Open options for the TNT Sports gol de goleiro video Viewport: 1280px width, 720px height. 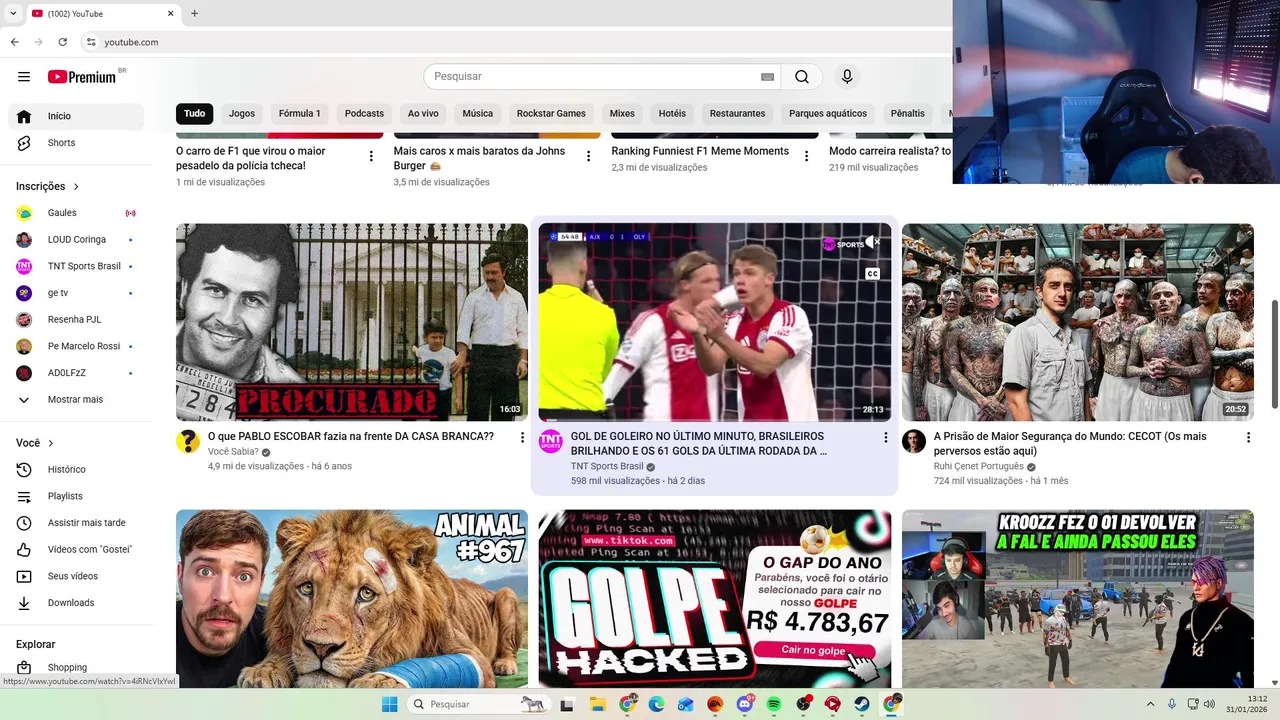[885, 438]
